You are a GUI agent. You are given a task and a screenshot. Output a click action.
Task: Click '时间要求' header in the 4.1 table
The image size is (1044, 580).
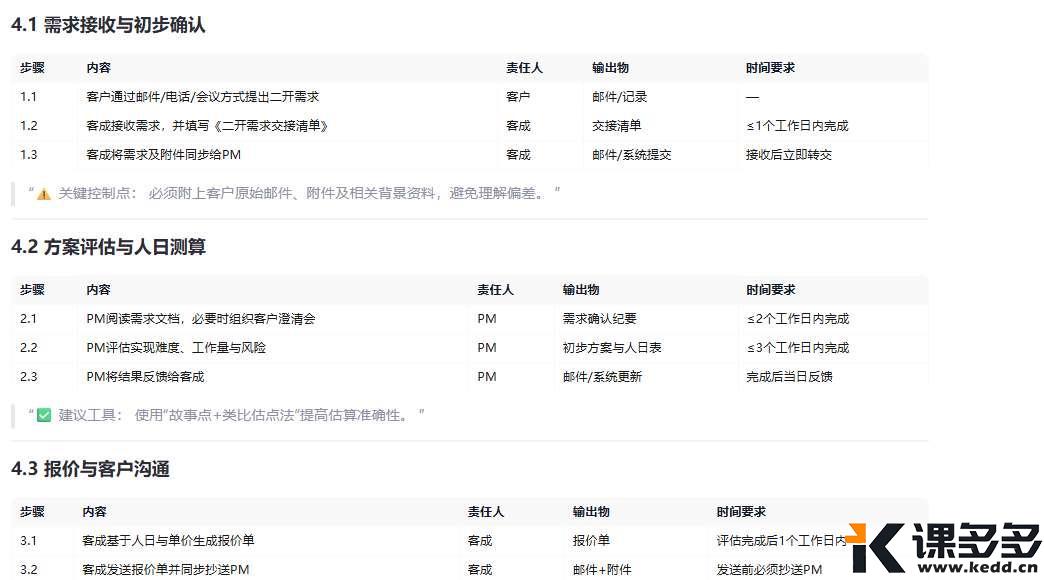770,67
